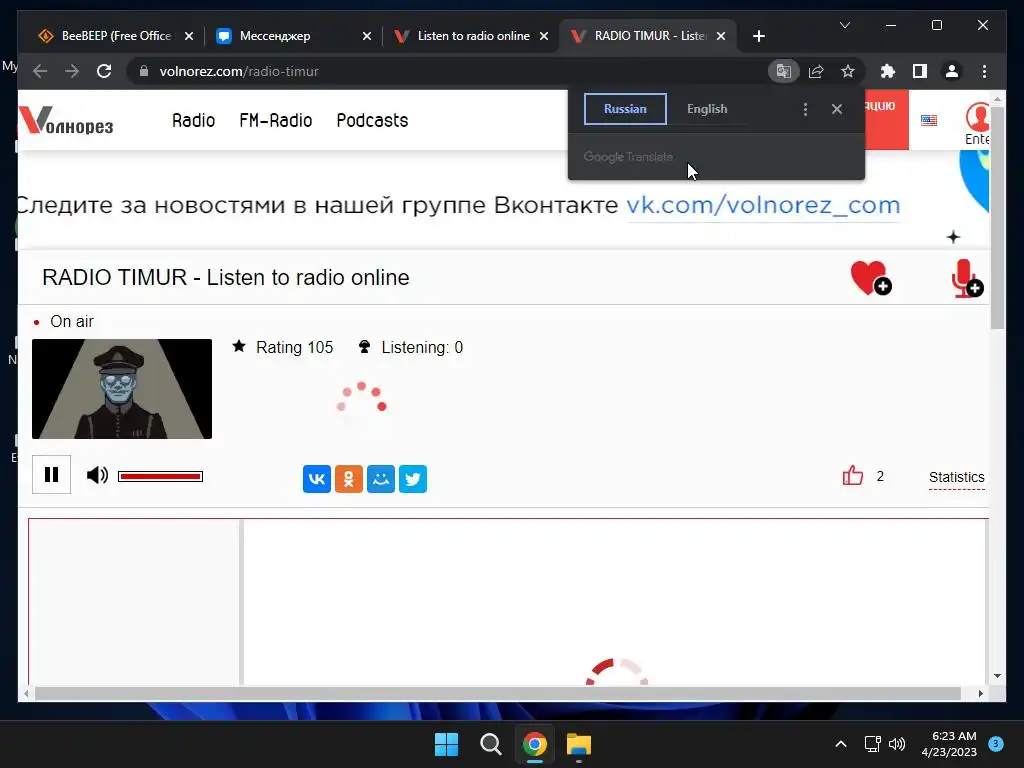Click the Rating 105 star
1024x768 pixels.
239,346
